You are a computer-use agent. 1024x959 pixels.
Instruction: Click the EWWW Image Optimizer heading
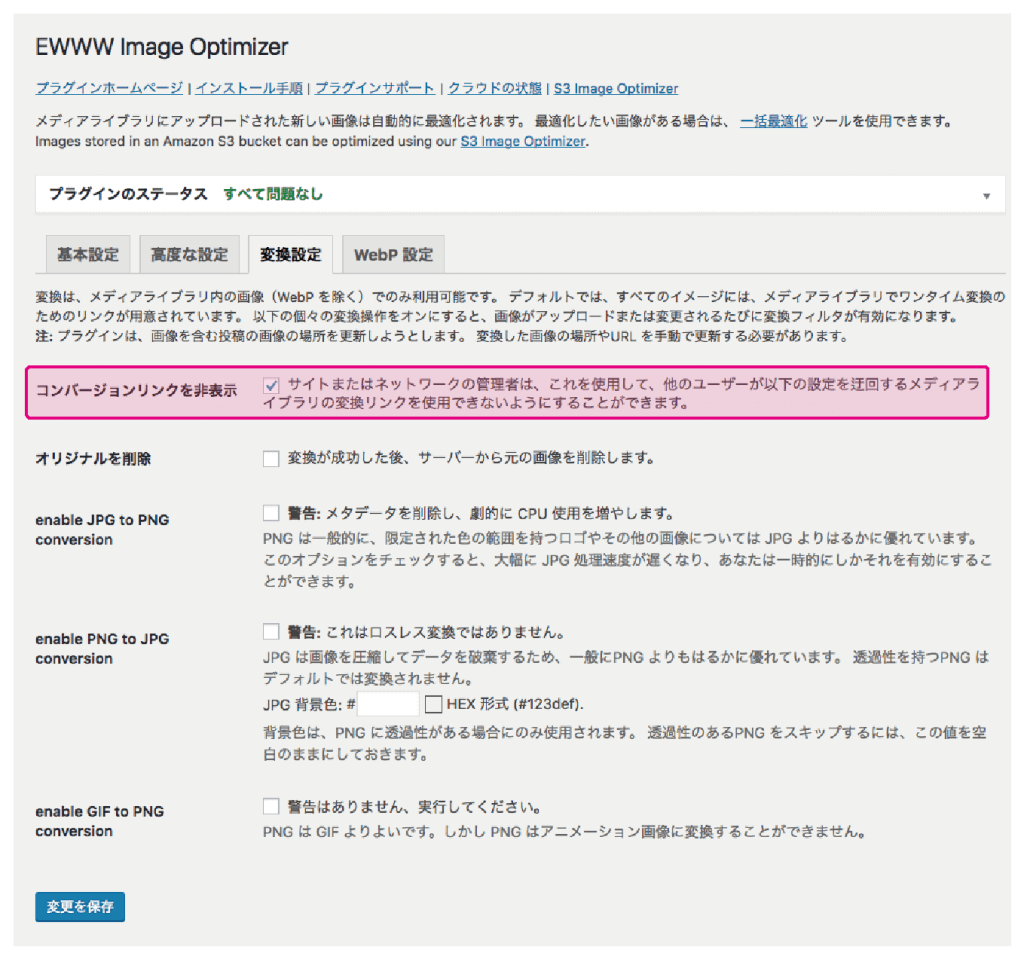161,47
